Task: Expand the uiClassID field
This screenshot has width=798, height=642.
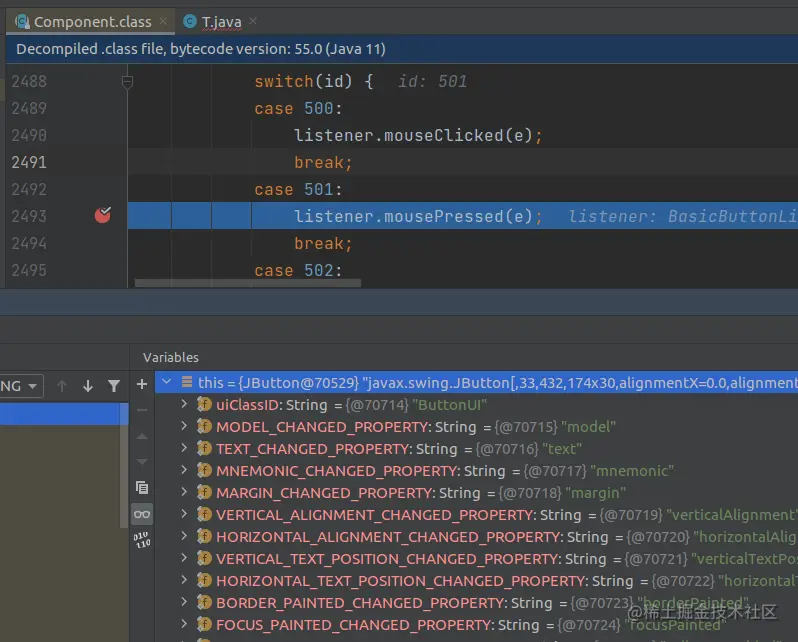Action: (x=184, y=404)
